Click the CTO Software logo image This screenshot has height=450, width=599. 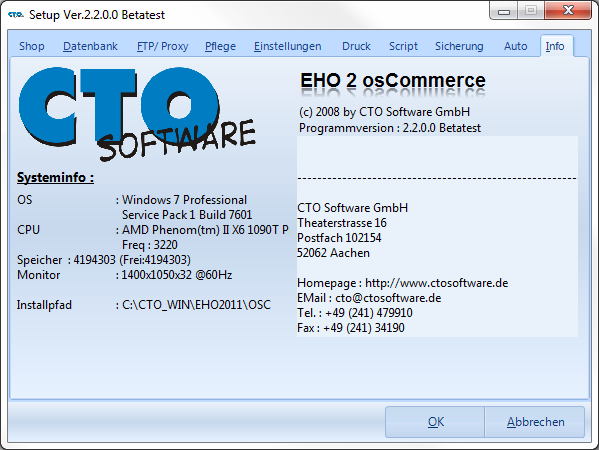[x=137, y=114]
